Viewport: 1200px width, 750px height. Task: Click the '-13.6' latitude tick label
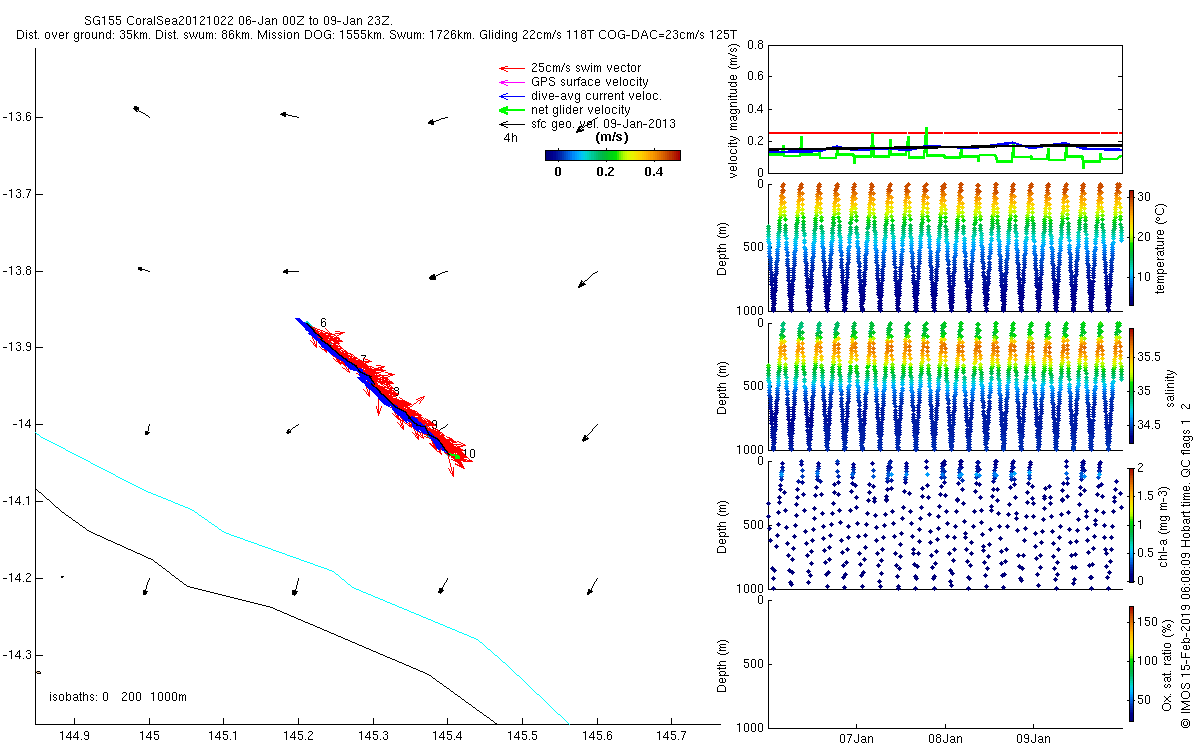pyautogui.click(x=17, y=117)
